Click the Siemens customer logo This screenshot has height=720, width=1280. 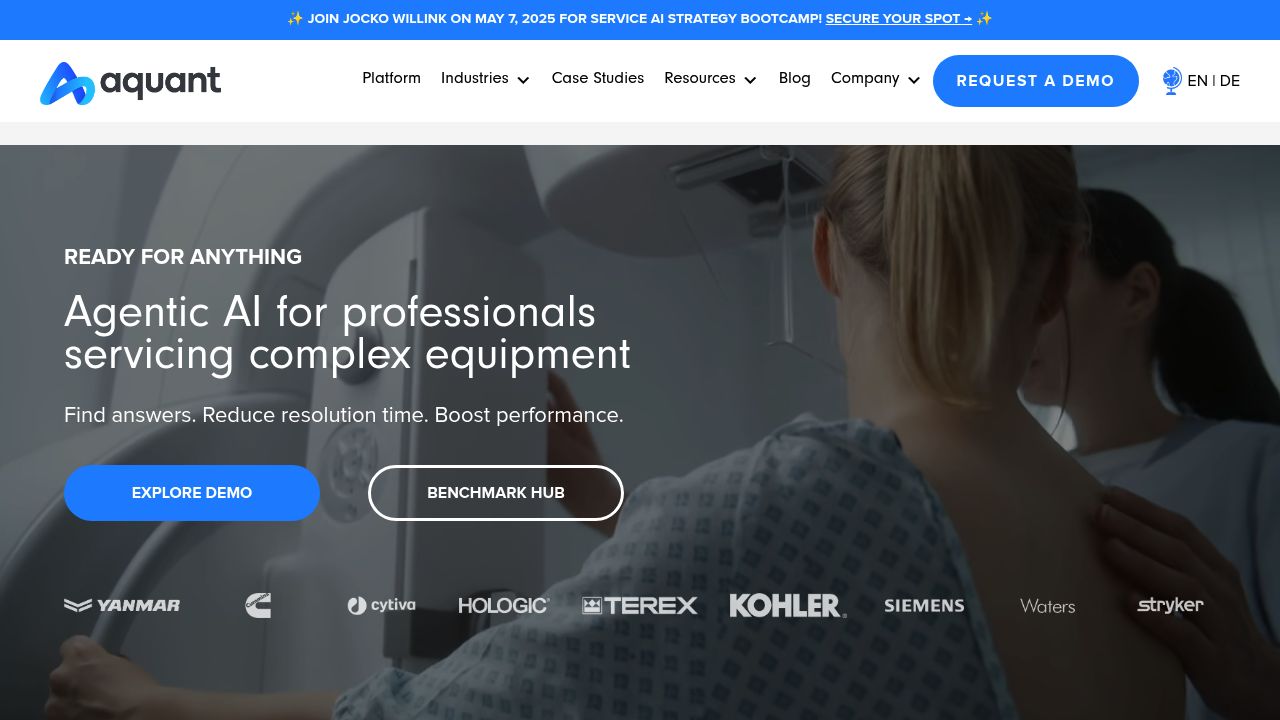tap(924, 605)
